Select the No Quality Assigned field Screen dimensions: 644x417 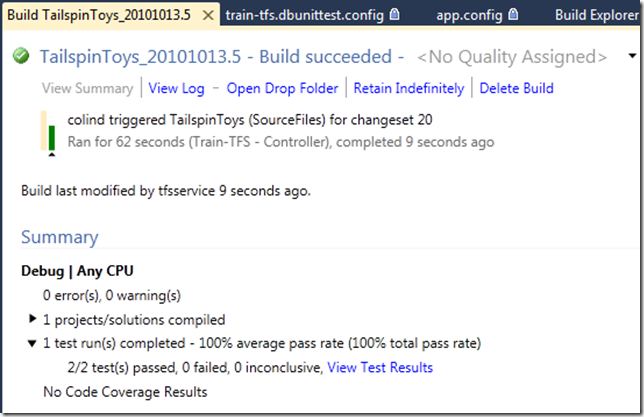tap(512, 57)
